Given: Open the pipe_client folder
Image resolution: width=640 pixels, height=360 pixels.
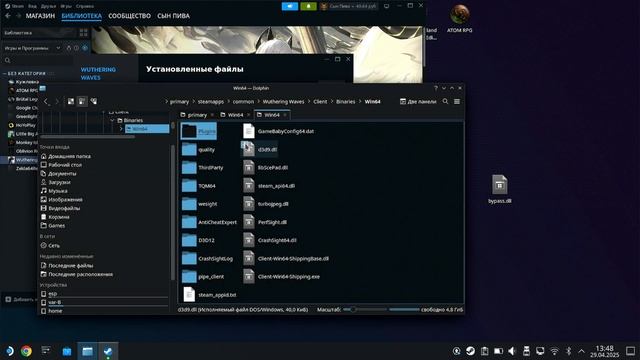Looking at the screenshot, I should (x=203, y=276).
